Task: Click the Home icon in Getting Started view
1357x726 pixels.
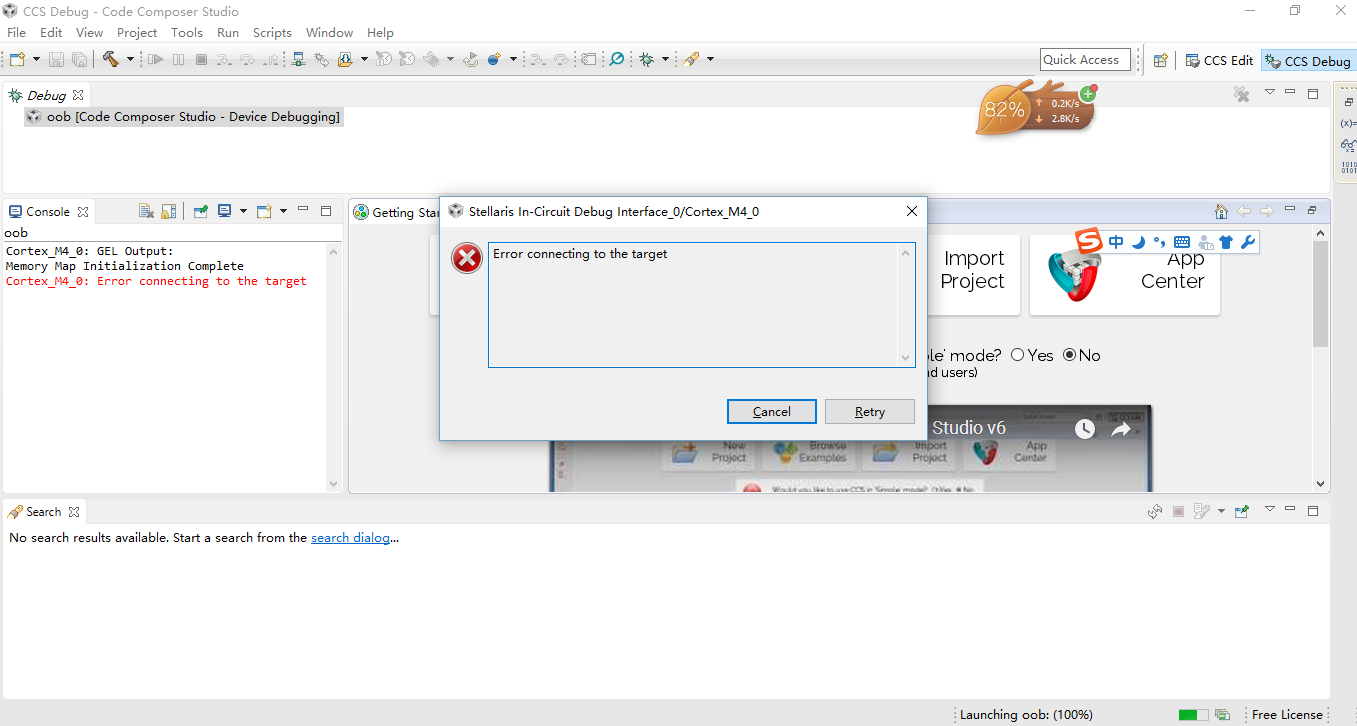Action: [x=1221, y=211]
